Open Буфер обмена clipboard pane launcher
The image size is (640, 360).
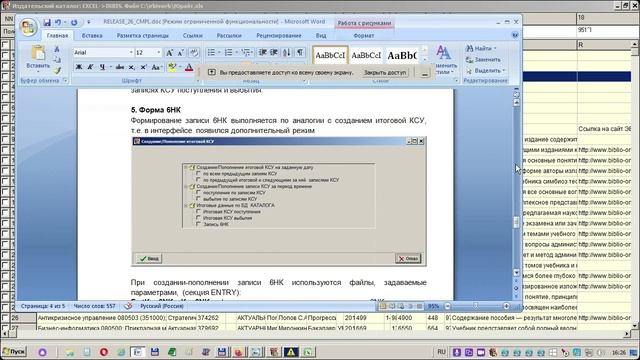65,81
